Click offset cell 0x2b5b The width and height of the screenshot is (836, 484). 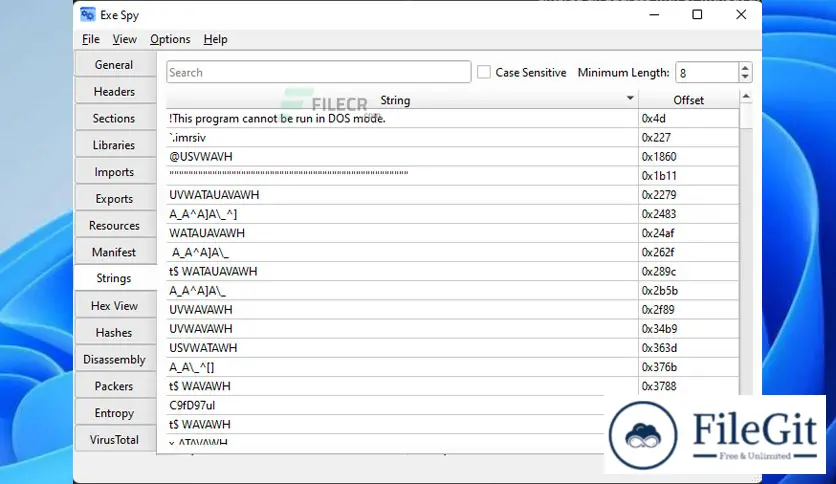coord(688,291)
